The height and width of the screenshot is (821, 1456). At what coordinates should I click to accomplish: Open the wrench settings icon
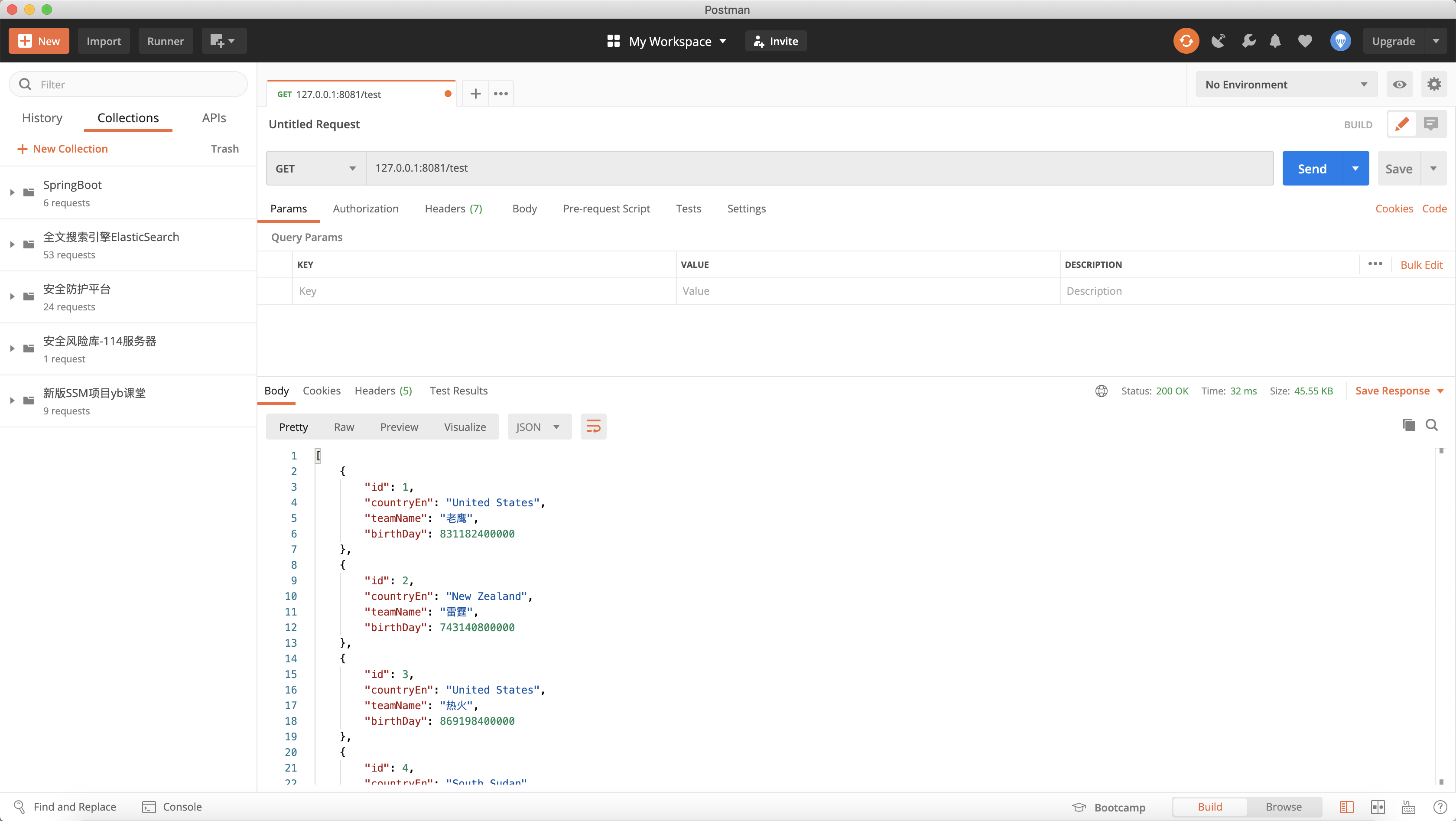[x=1248, y=41]
